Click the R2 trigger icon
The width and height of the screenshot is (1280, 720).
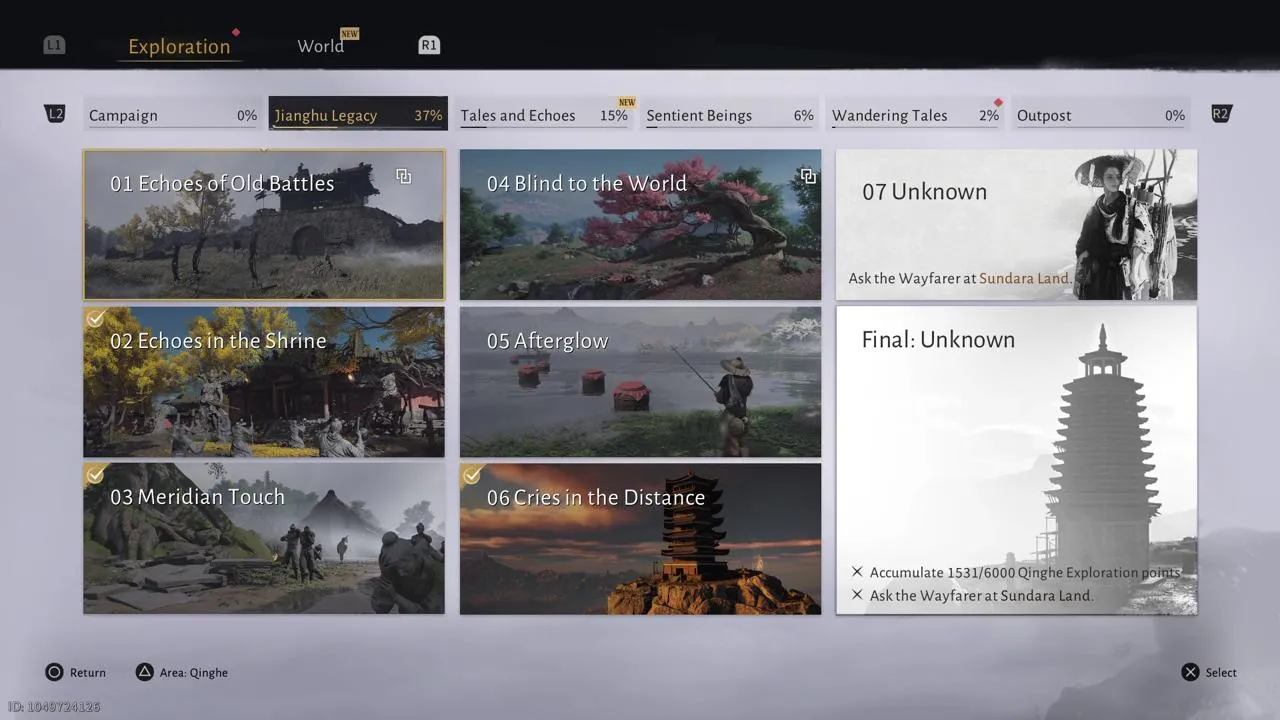[1221, 114]
